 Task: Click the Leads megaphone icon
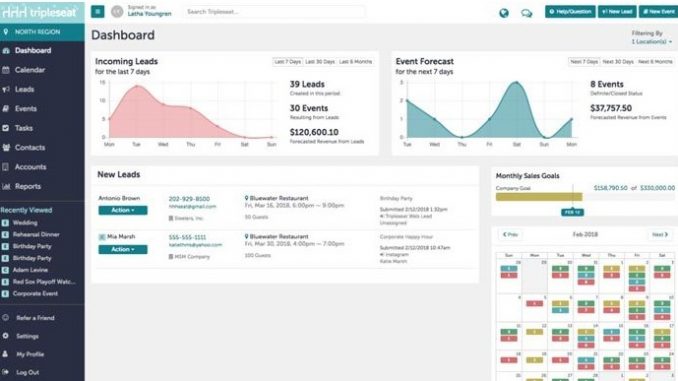(6, 90)
